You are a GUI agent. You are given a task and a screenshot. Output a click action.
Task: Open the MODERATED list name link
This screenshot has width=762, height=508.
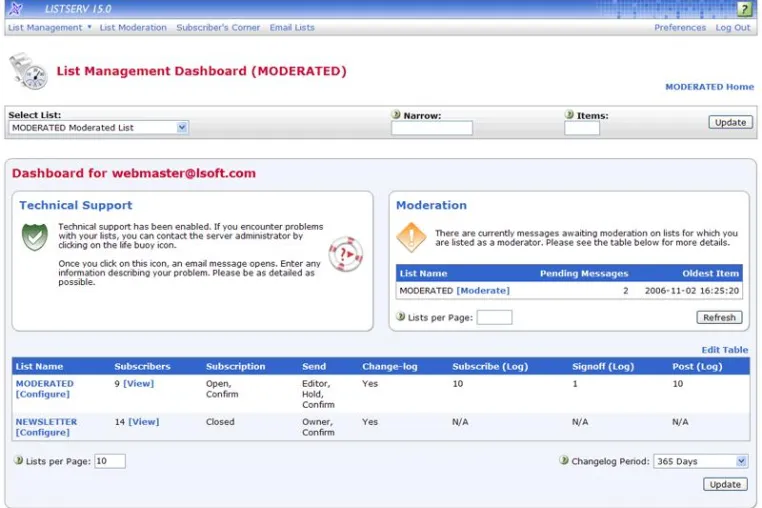45,384
